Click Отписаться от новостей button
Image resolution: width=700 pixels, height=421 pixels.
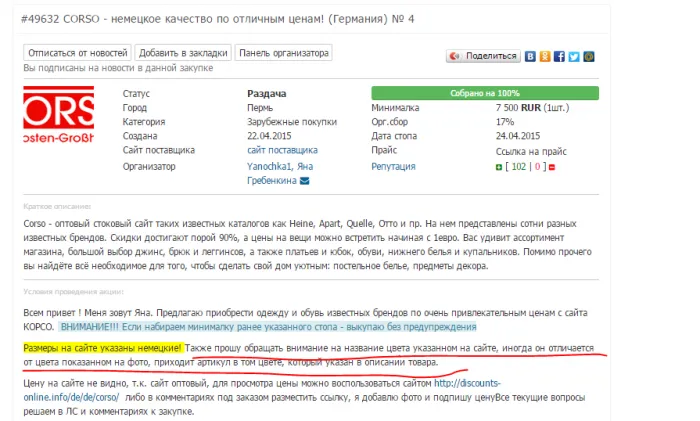pyautogui.click(x=78, y=53)
